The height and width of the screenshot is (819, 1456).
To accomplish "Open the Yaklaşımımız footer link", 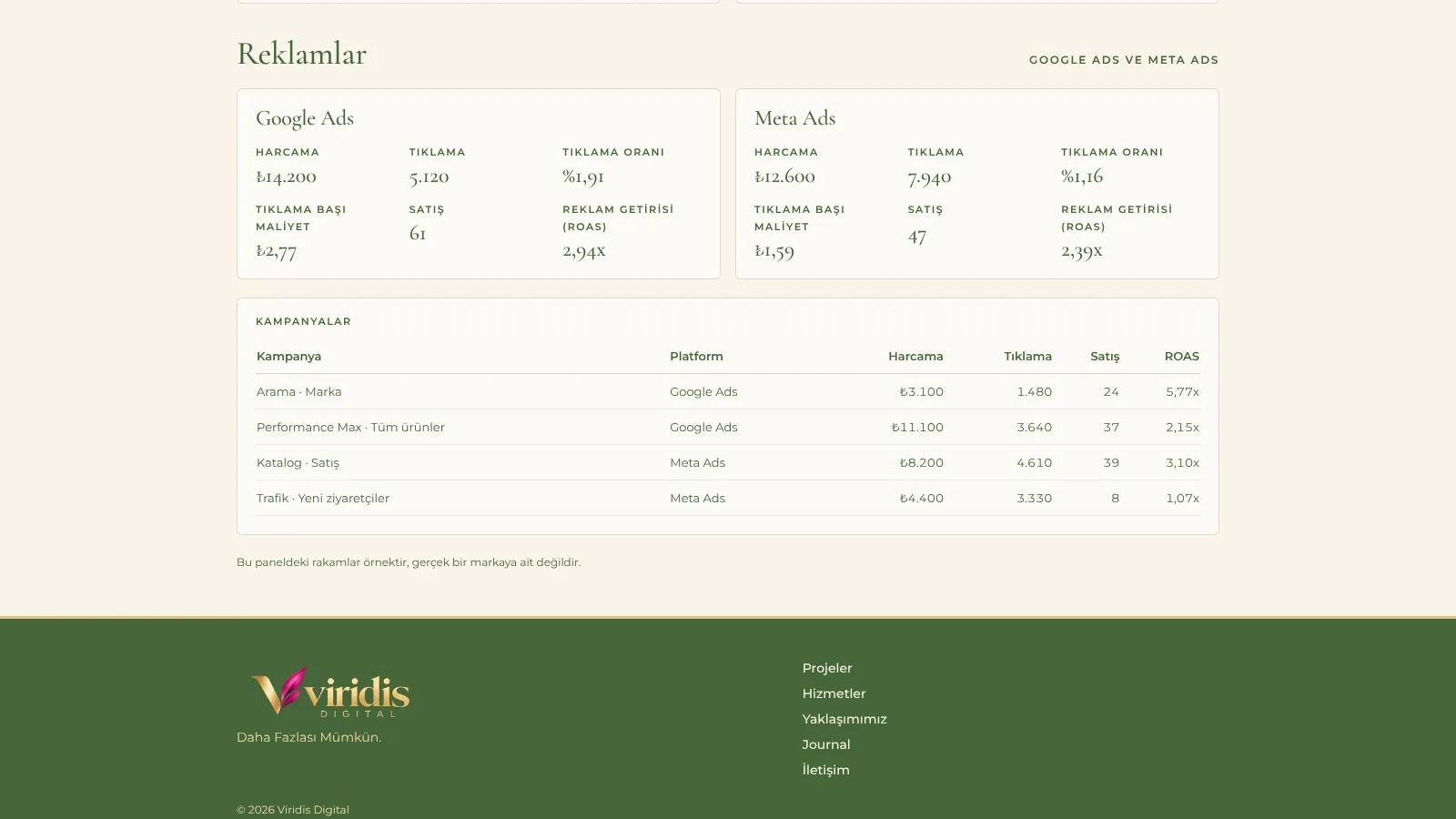I will point(844,719).
